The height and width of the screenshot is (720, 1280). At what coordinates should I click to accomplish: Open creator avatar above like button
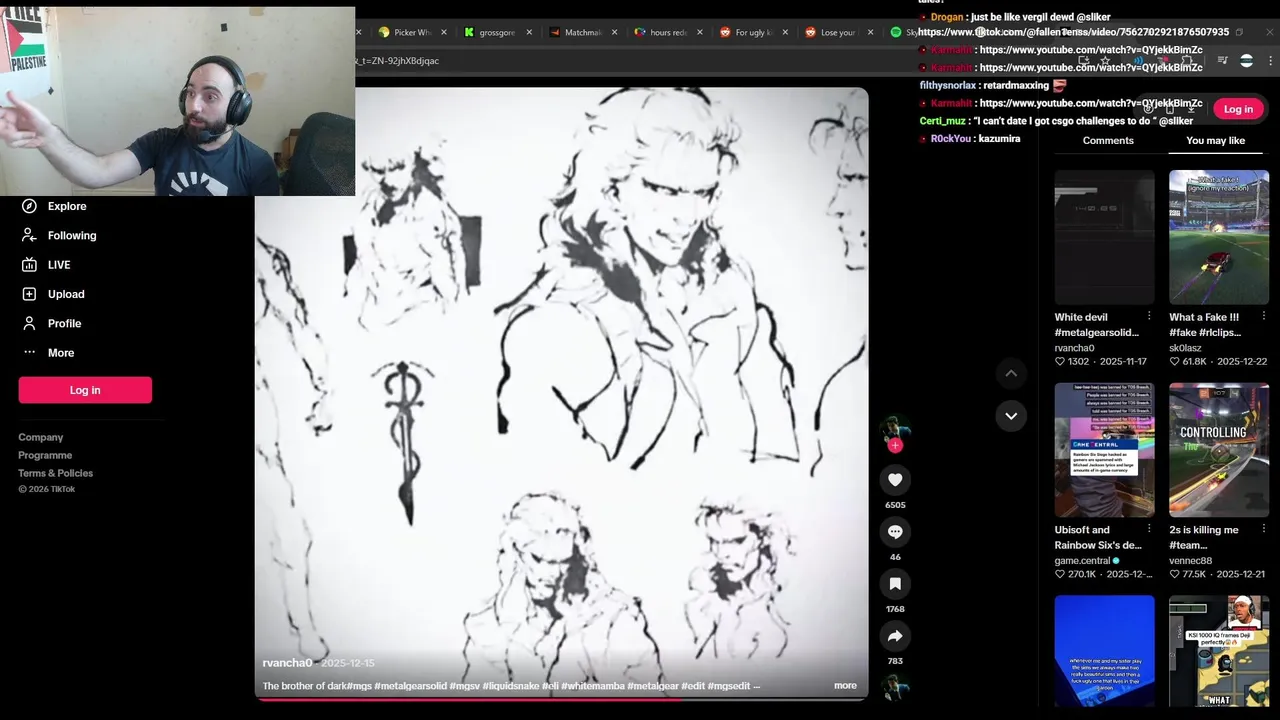point(895,429)
